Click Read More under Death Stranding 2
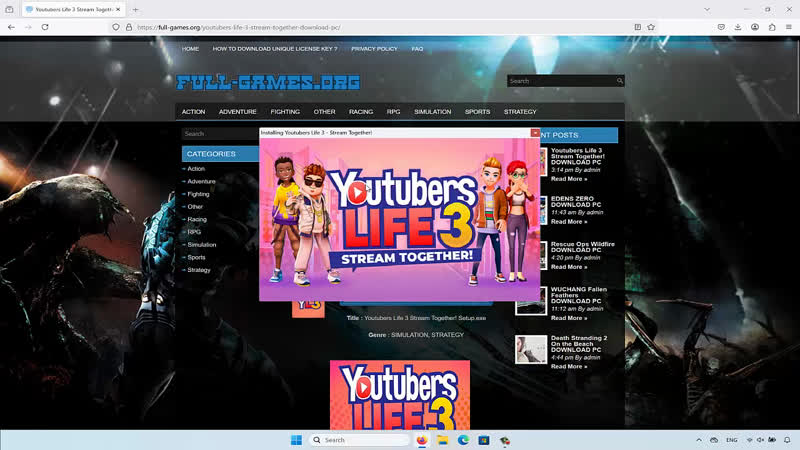Viewport: 800px width, 450px height. [569, 367]
